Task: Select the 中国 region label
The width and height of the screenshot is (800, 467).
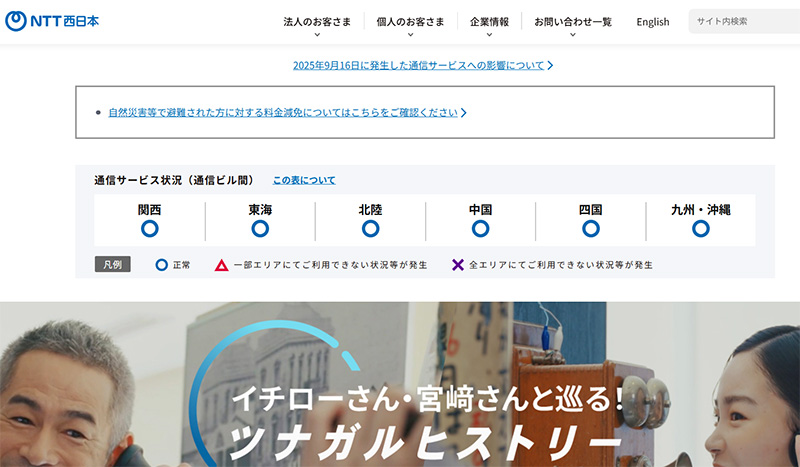Action: (481, 210)
